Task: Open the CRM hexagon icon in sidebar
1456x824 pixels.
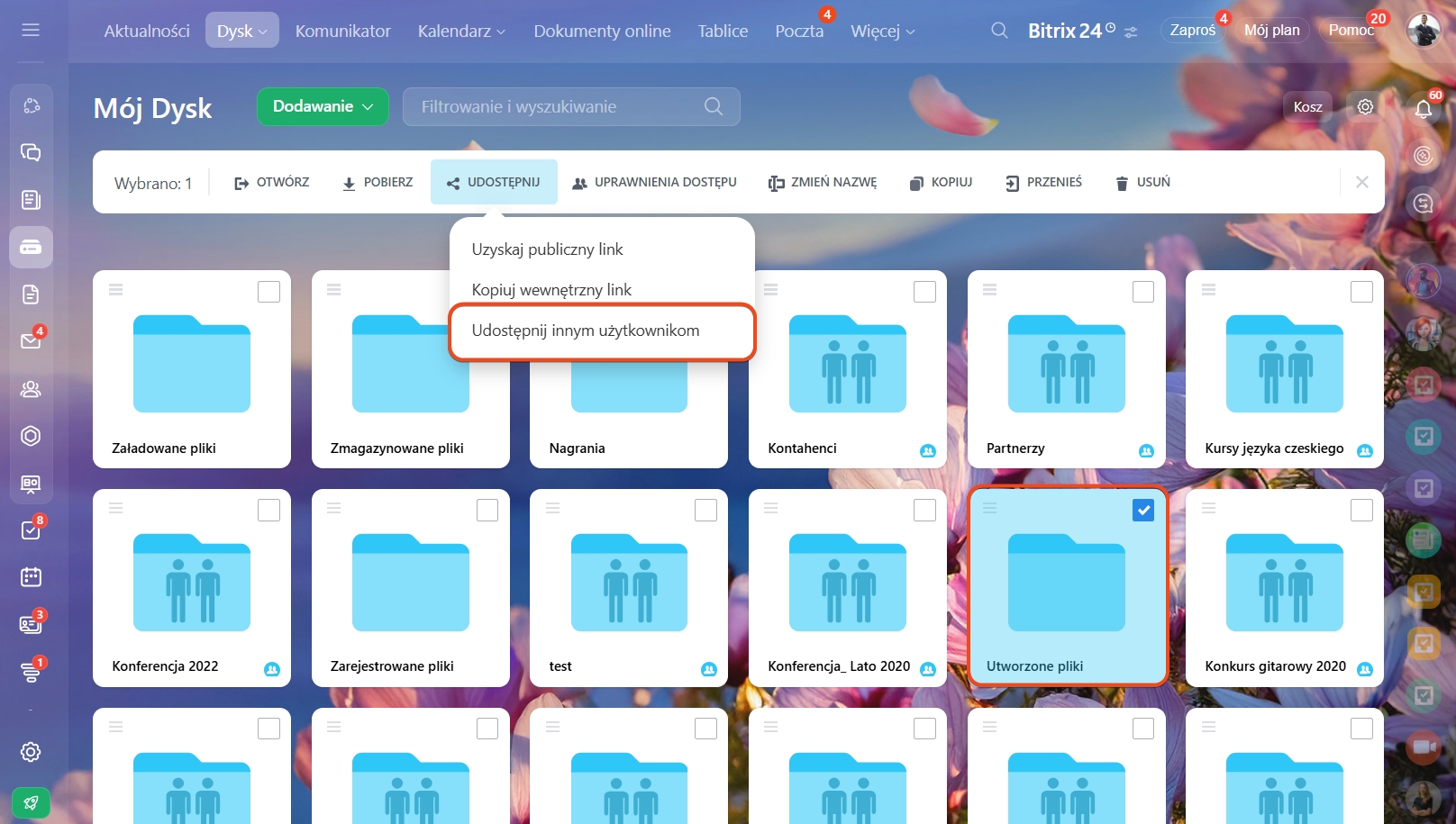Action: point(31,436)
